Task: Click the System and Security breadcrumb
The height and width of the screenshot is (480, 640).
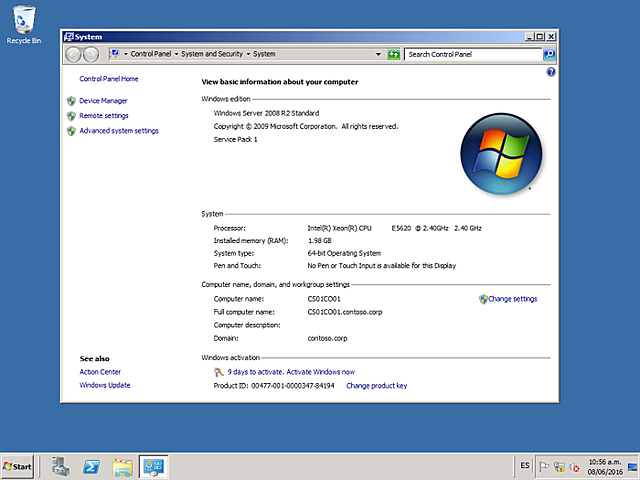Action: pyautogui.click(x=212, y=54)
